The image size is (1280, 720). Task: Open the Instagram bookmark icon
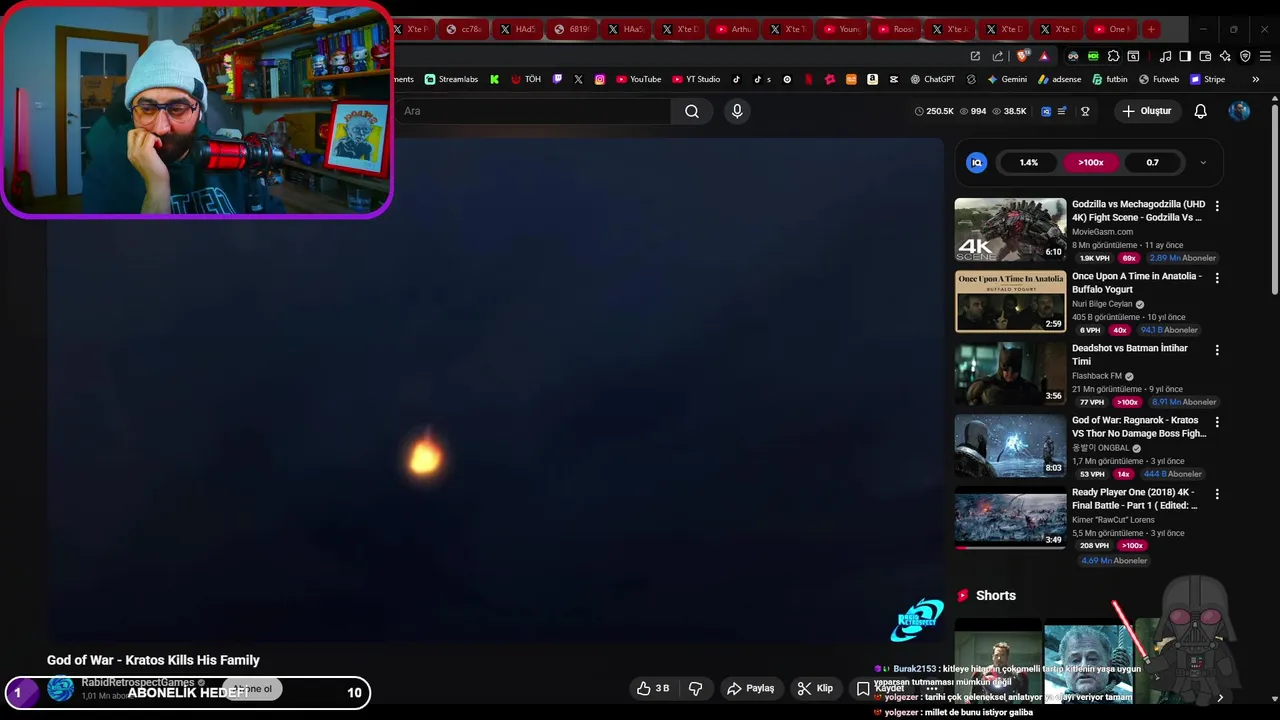pos(600,79)
